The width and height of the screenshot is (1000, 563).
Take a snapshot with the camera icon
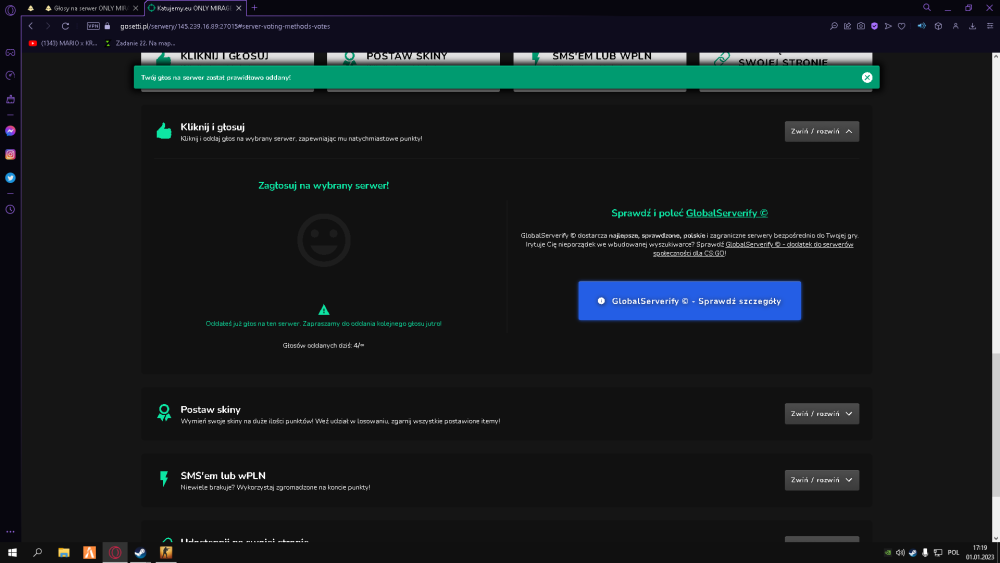pos(861,26)
